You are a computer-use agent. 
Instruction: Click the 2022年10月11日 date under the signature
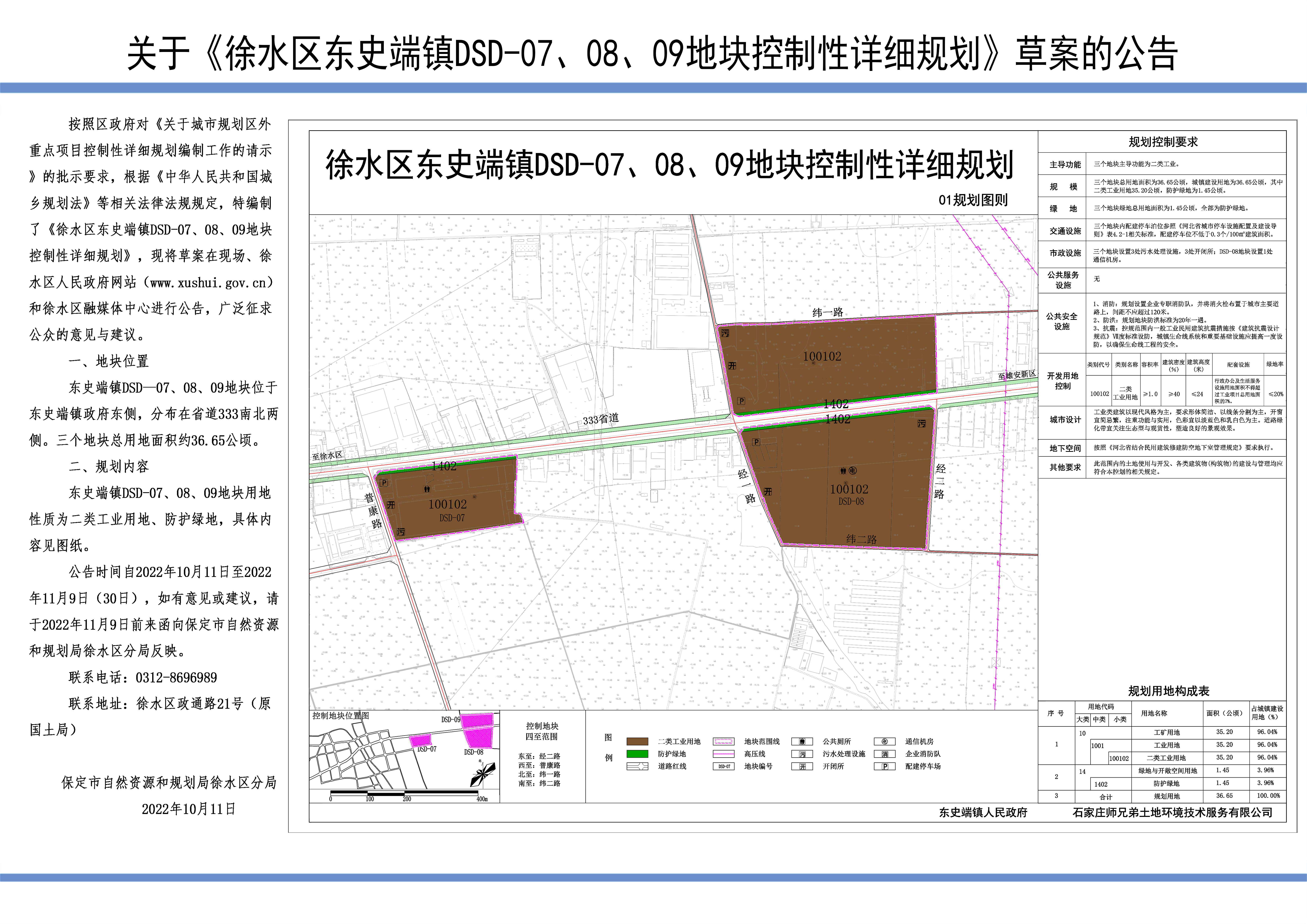(188, 809)
